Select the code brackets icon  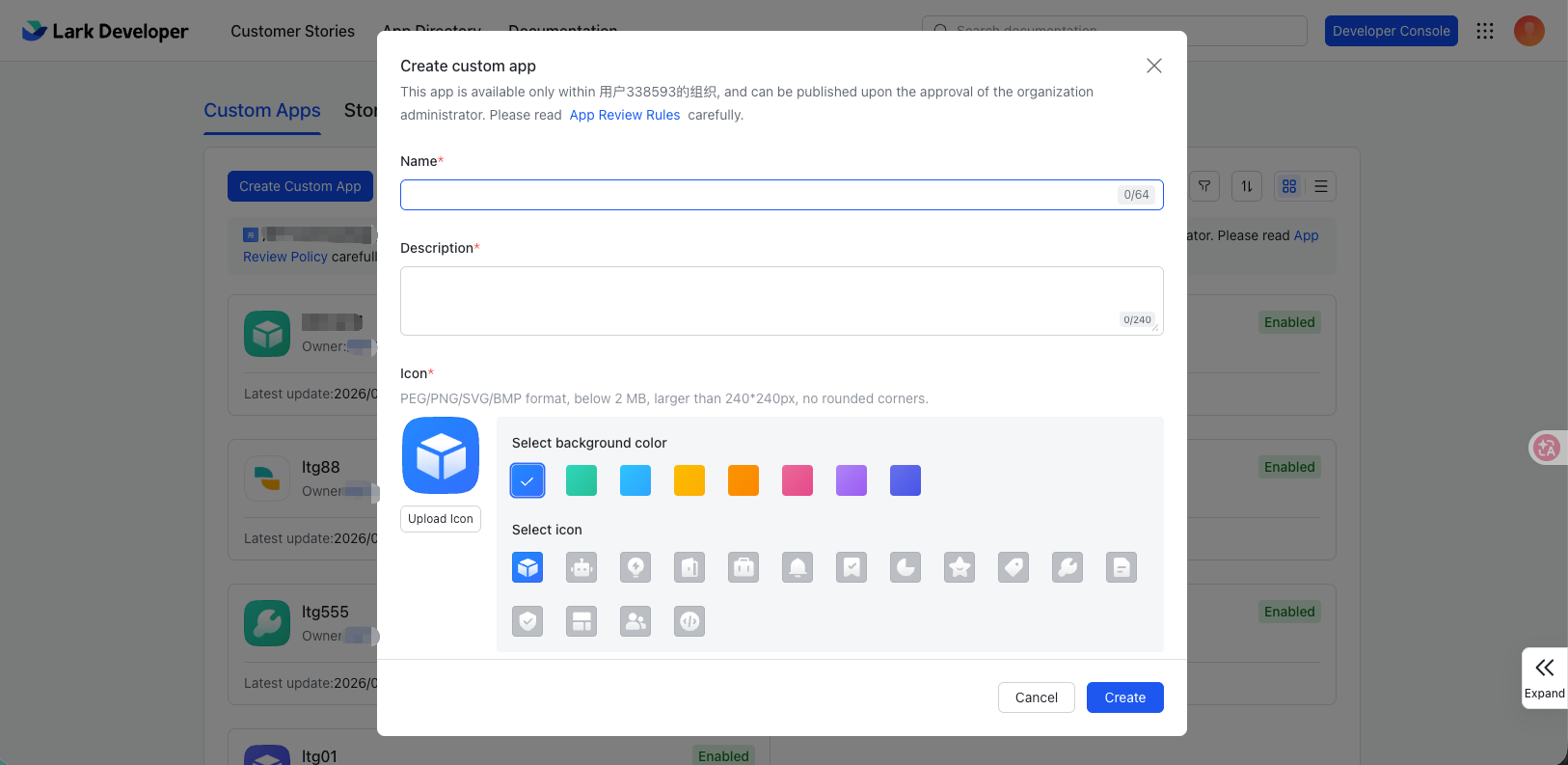click(x=689, y=621)
